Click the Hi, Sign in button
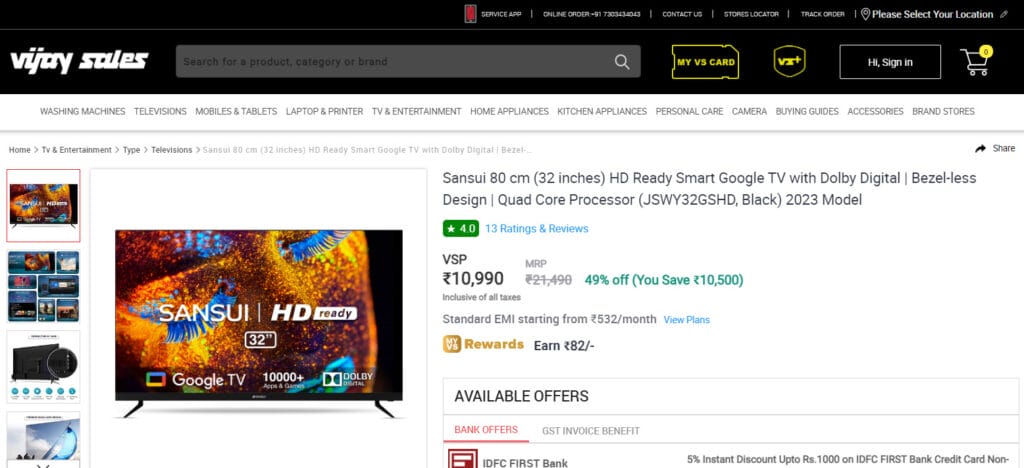Image resolution: width=1024 pixels, height=468 pixels. [x=890, y=62]
